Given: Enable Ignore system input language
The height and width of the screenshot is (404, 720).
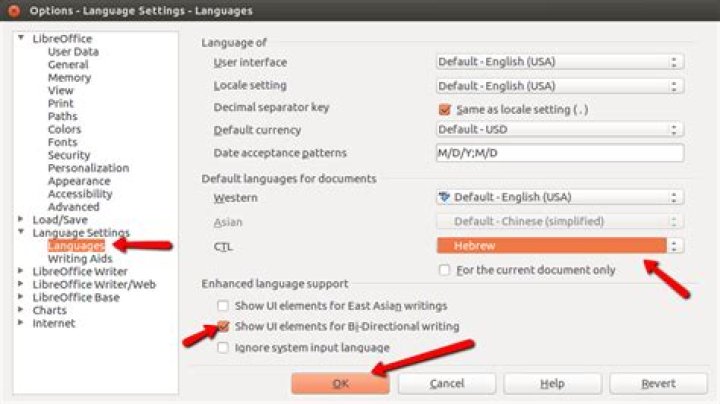Looking at the screenshot, I should [x=223, y=348].
